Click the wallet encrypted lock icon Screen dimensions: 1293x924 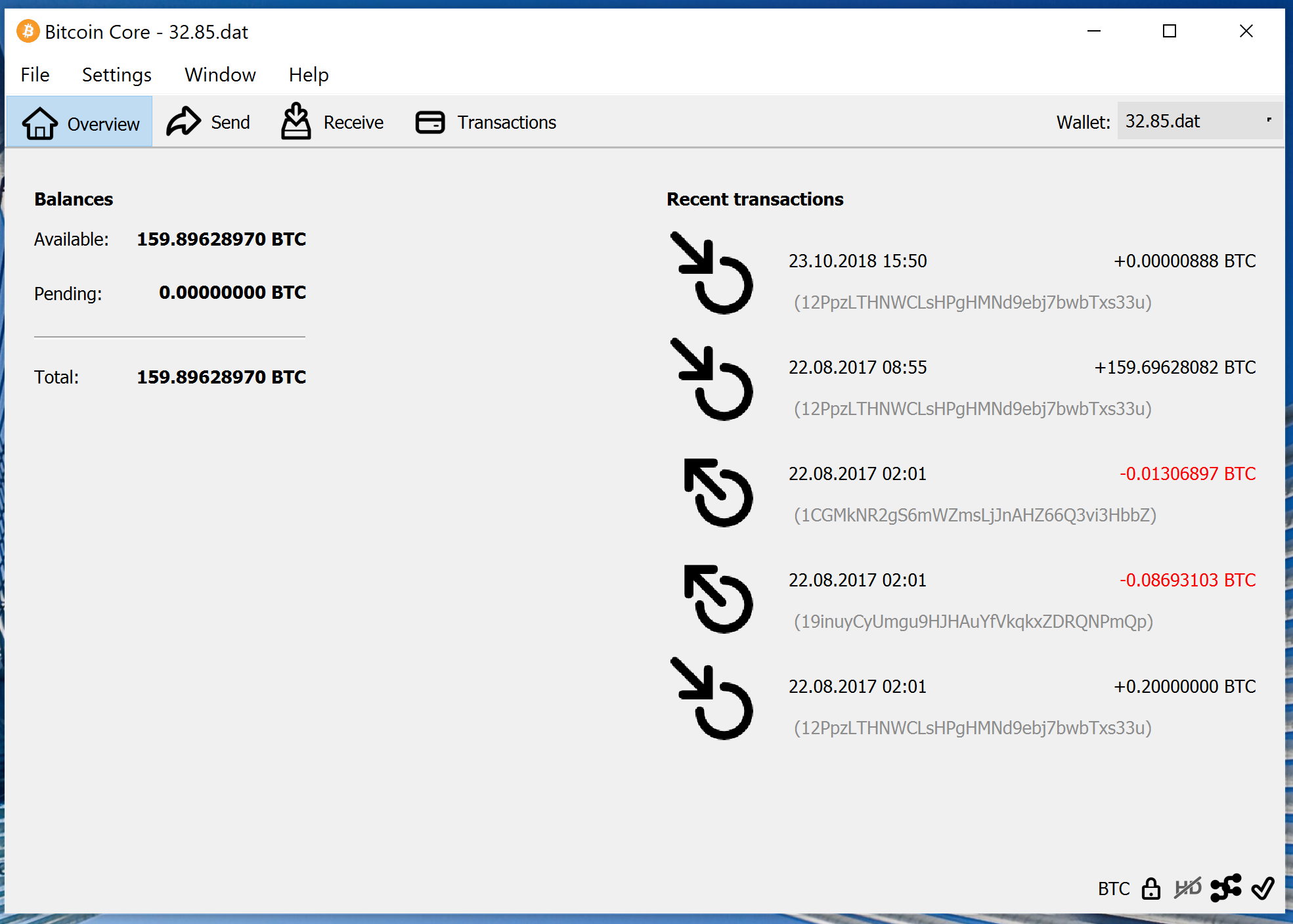(x=1151, y=889)
